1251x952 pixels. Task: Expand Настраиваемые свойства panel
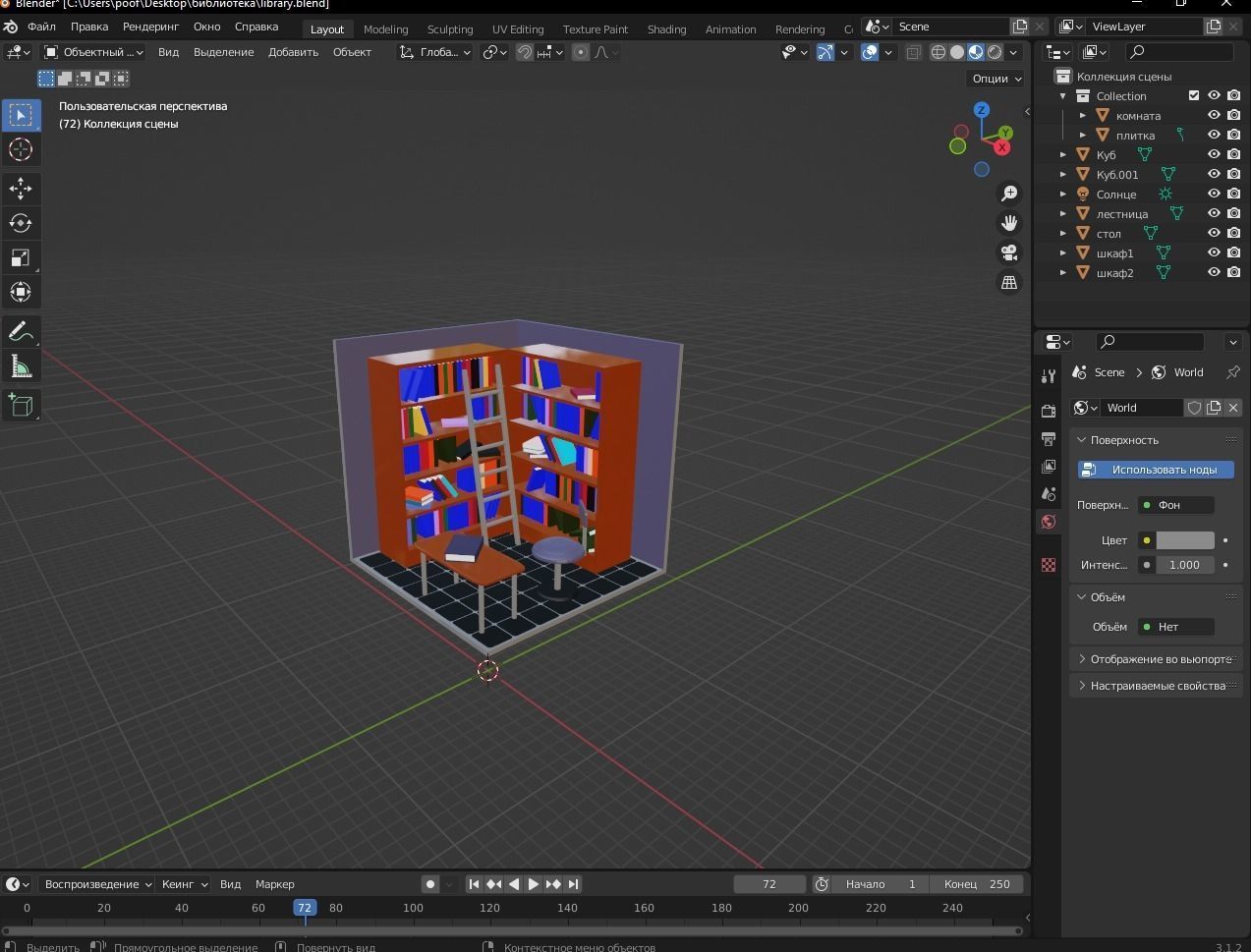point(1156,686)
